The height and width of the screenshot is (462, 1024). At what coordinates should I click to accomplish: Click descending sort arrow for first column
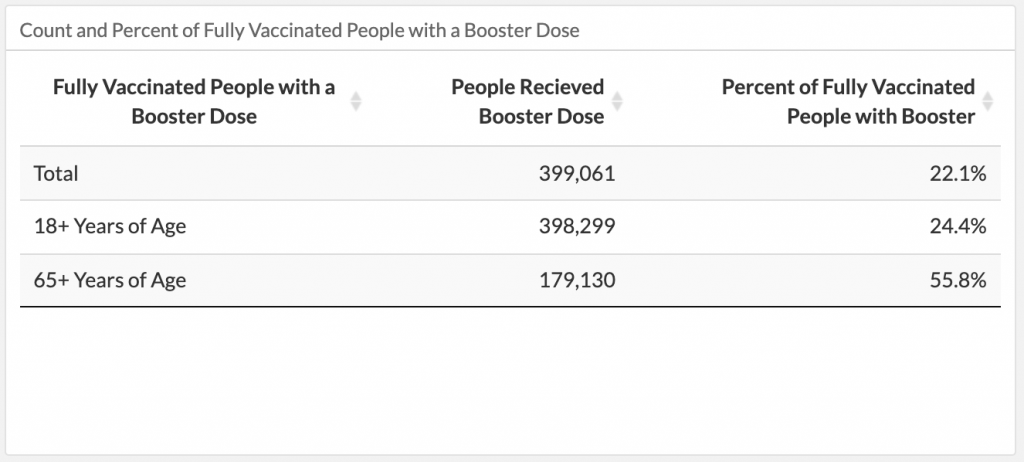click(356, 106)
